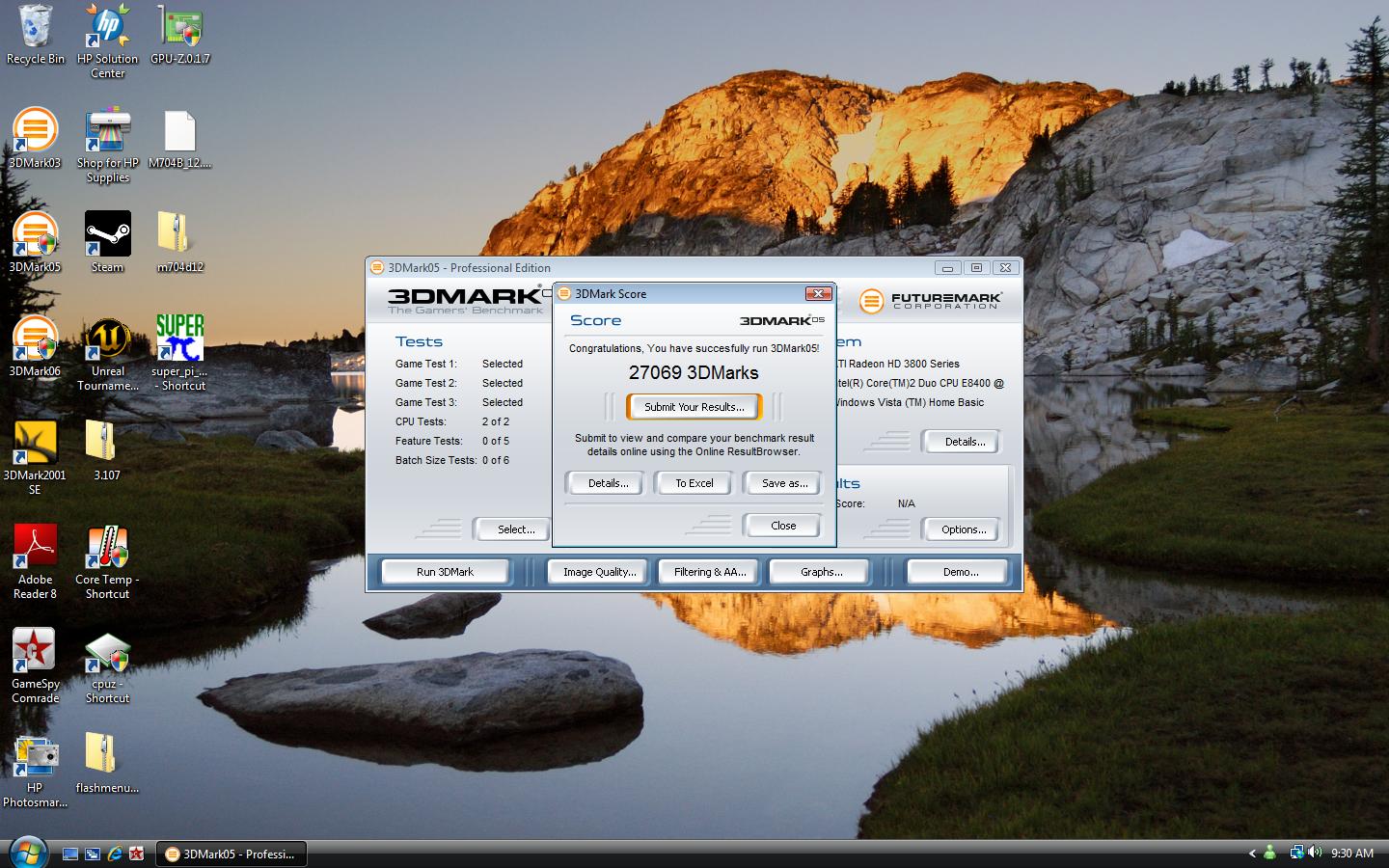The height and width of the screenshot is (868, 1389).
Task: Select the cpuz shortcut icon
Action: [107, 666]
